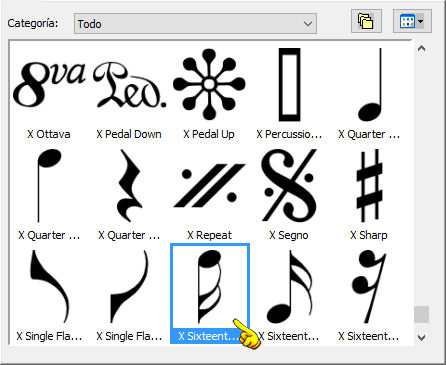Open the thumbnail view options dropdown
Screen dimensions: 446x365
[412, 21]
